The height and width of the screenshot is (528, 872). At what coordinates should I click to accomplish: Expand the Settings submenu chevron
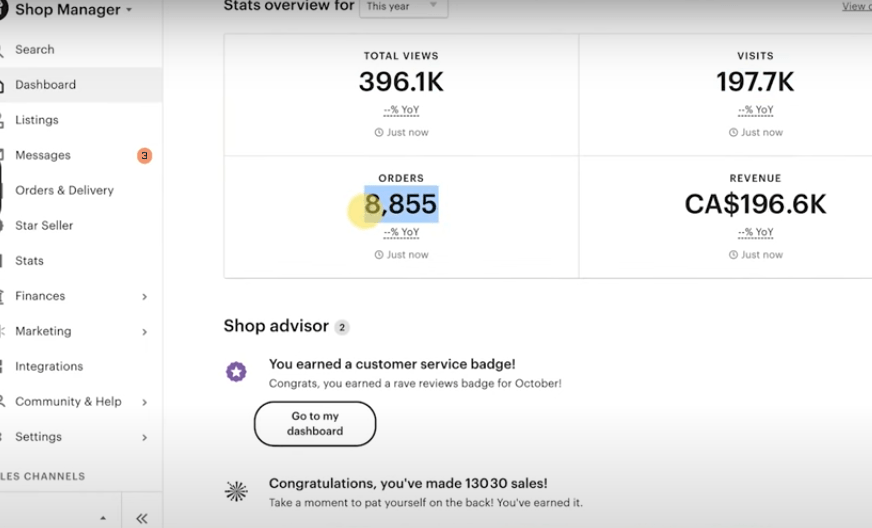click(145, 437)
